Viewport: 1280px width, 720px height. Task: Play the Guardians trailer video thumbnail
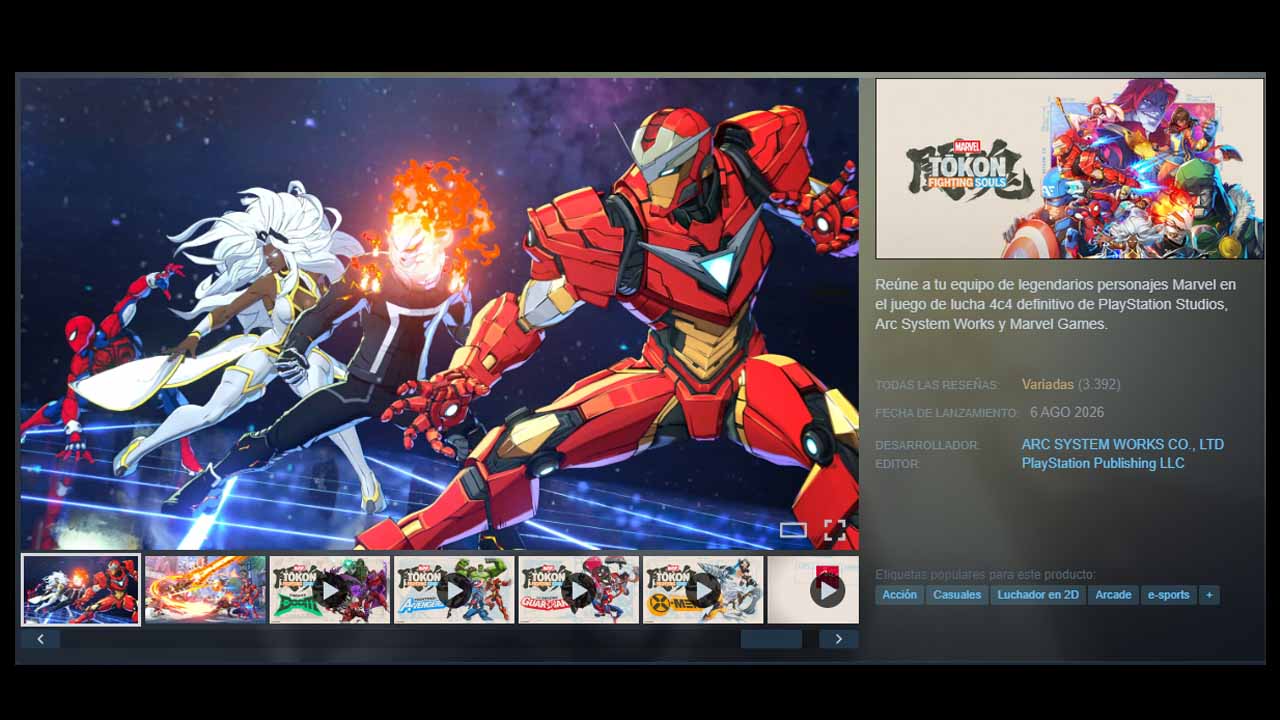pyautogui.click(x=578, y=590)
